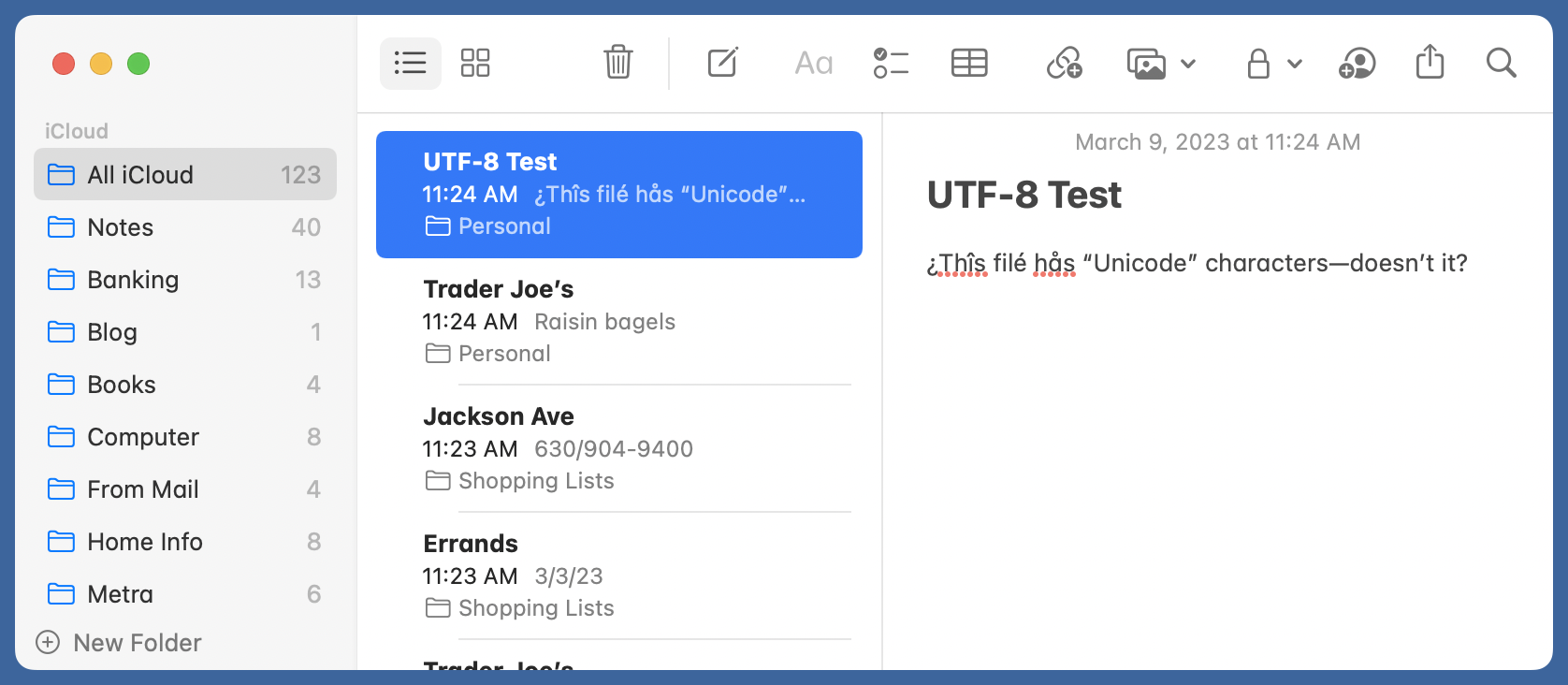Open the text format options
This screenshot has width=1568, height=685.
(813, 64)
